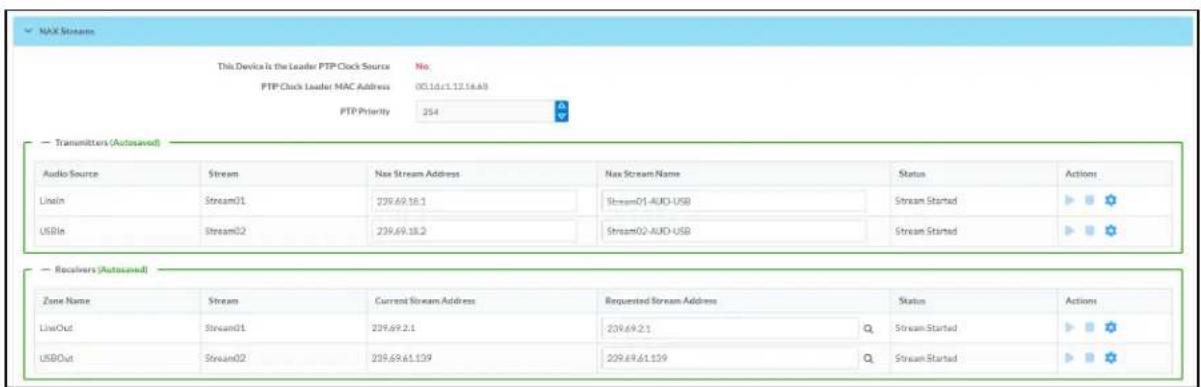
Task: Edit the PTP Priority value field
Action: point(484,113)
